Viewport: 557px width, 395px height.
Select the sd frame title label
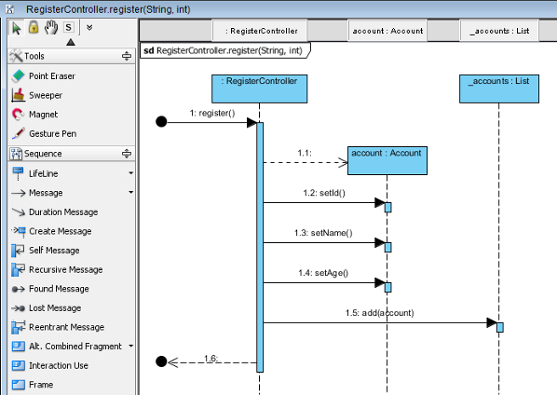pos(224,50)
